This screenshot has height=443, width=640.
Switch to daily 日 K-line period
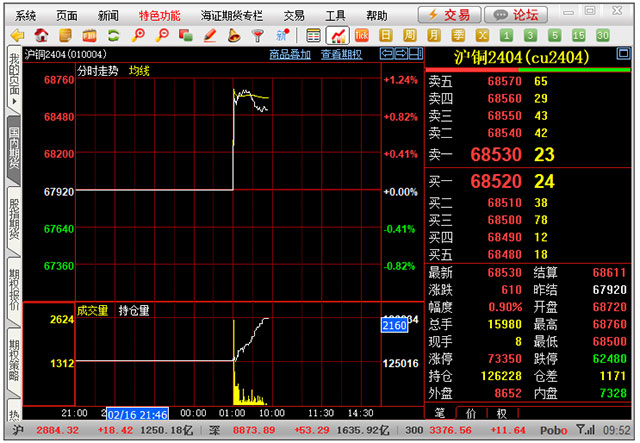[x=386, y=36]
